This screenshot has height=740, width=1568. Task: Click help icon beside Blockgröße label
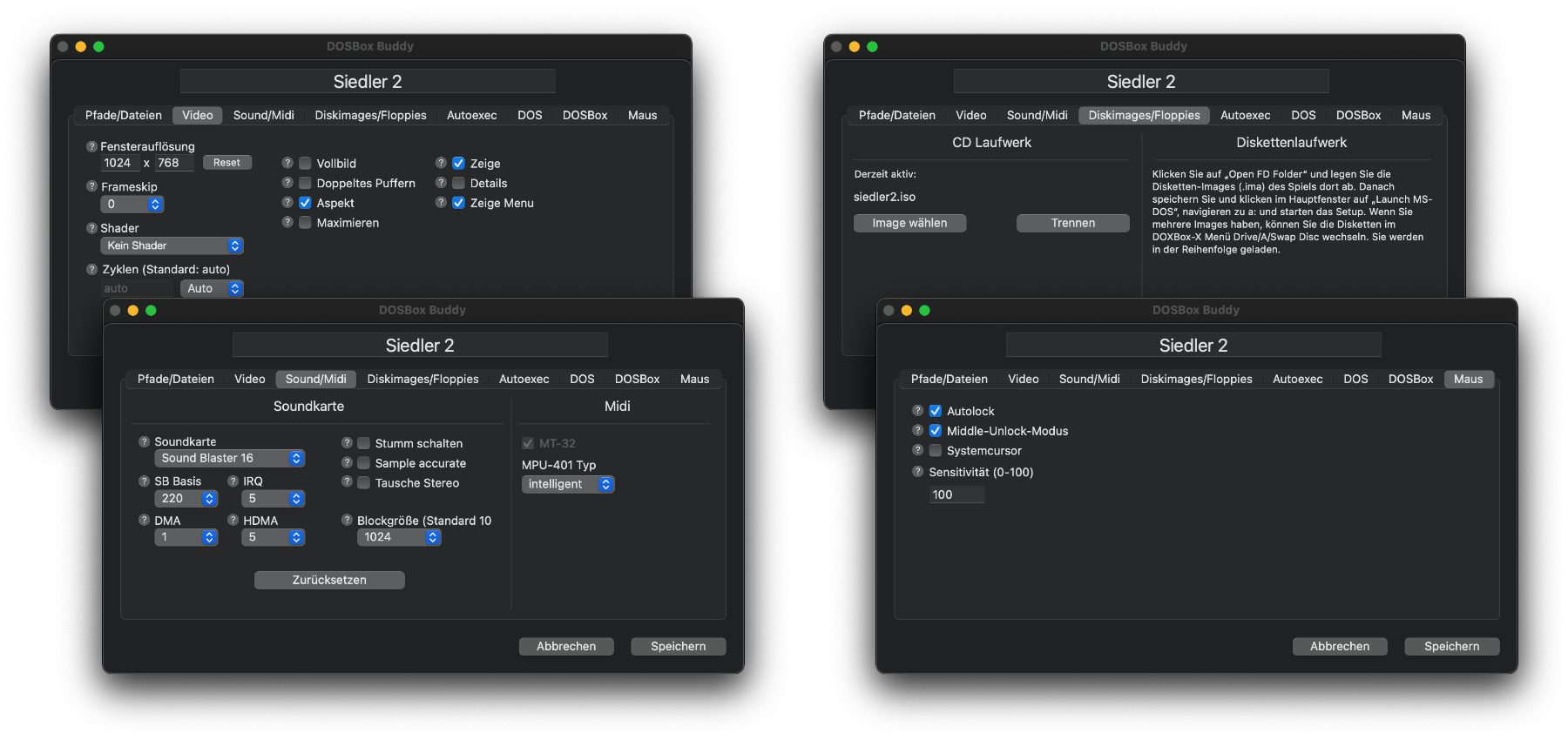pyautogui.click(x=347, y=521)
